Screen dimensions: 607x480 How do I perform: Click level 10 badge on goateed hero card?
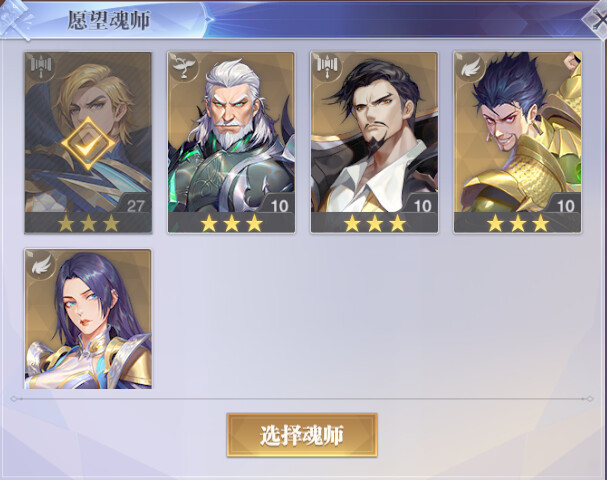422,206
